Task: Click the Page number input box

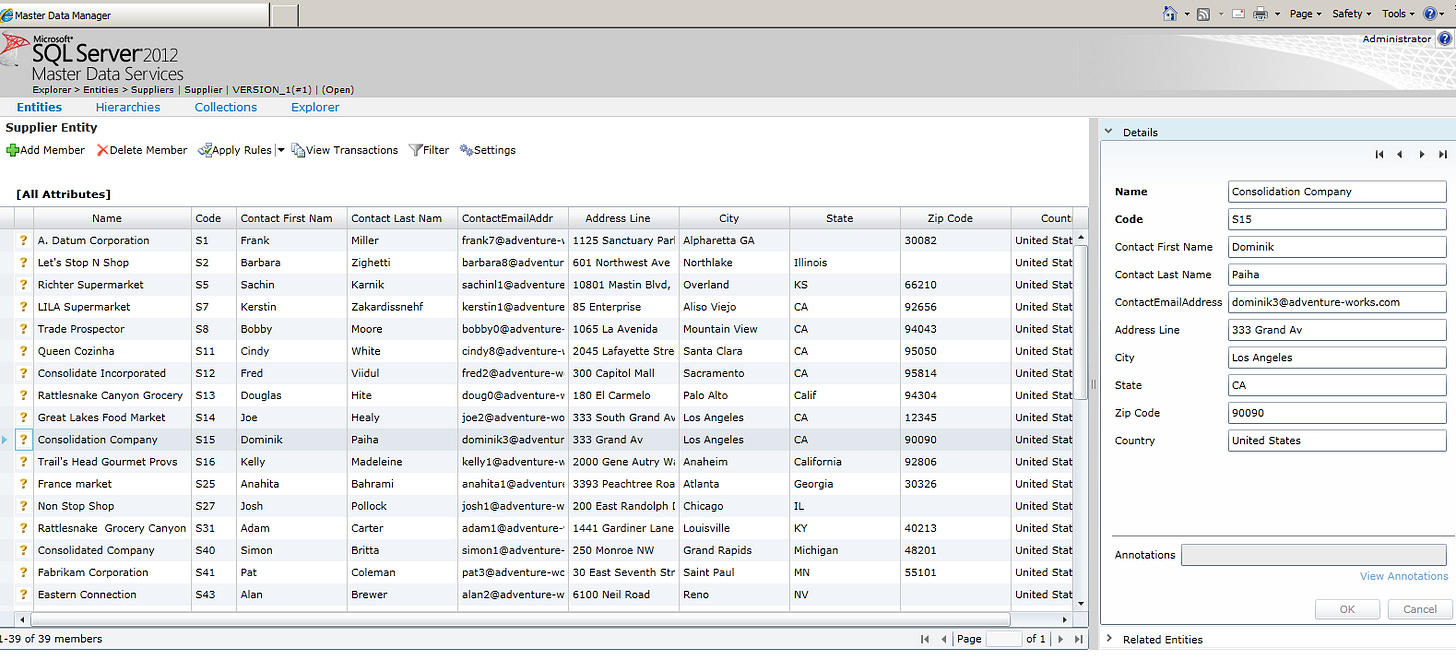Action: [x=1005, y=639]
